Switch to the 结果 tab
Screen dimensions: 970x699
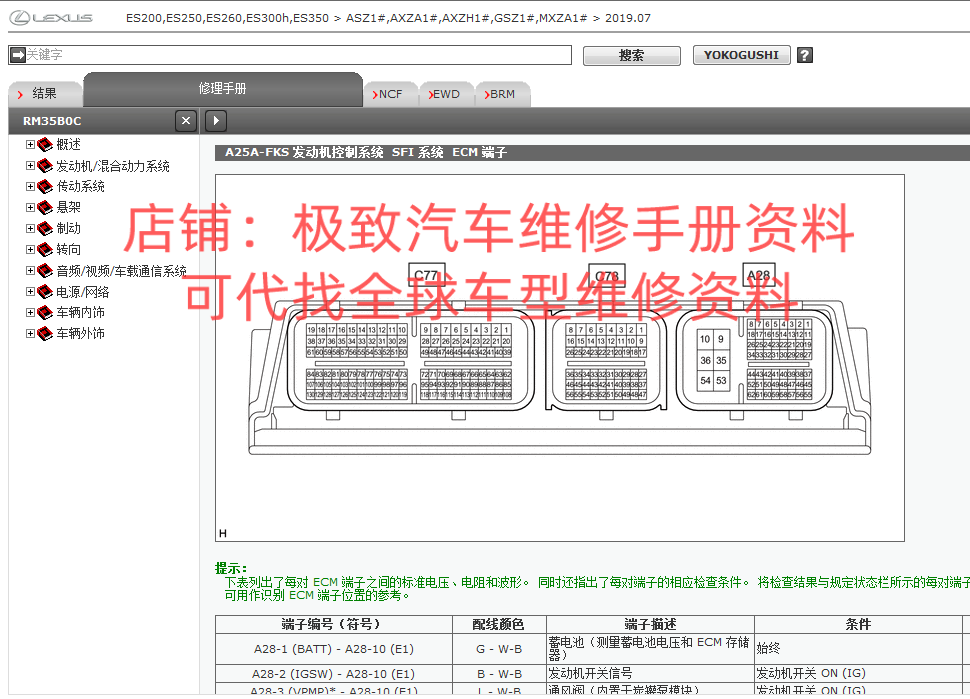coord(45,94)
